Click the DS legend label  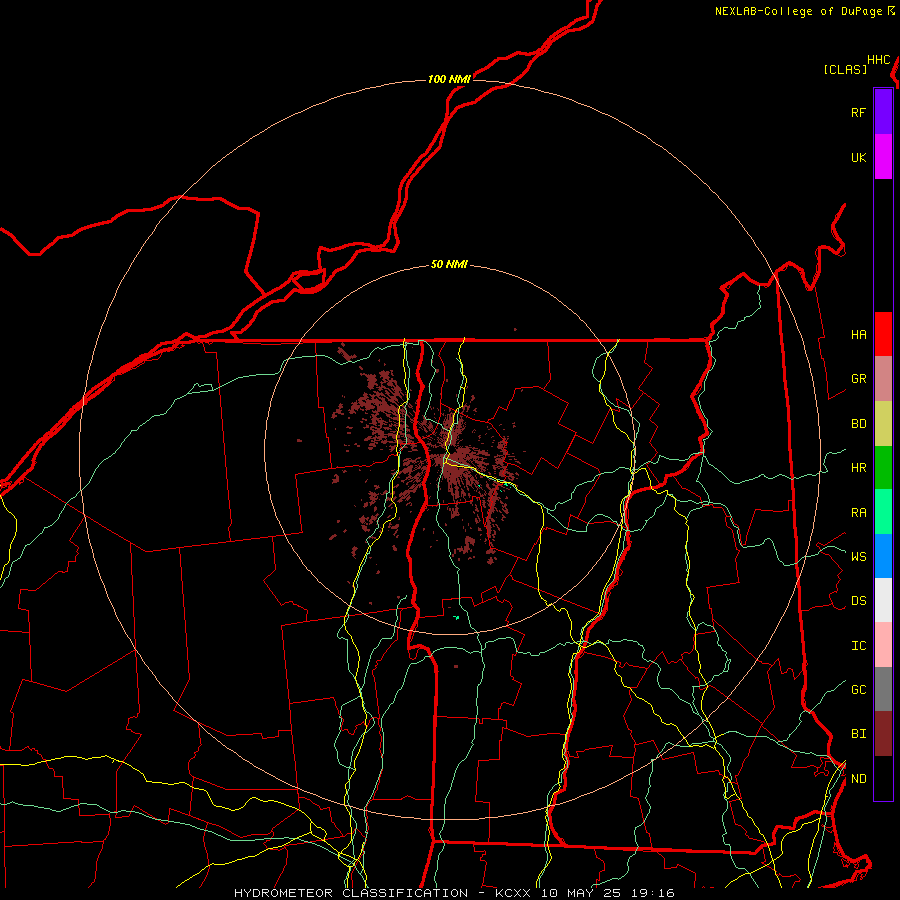coord(859,601)
